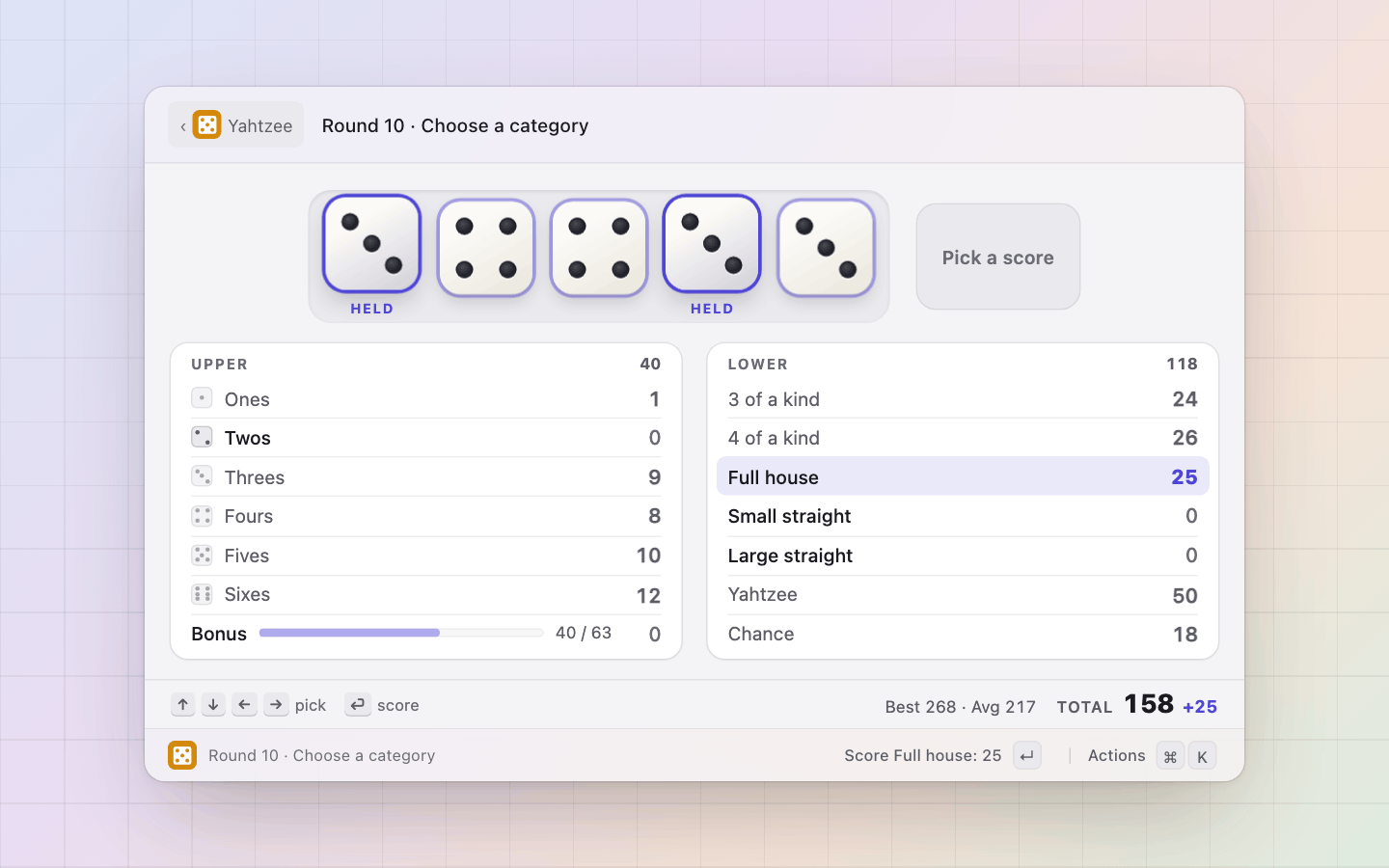Select the Fours category label
1389x868 pixels.
pos(249,516)
